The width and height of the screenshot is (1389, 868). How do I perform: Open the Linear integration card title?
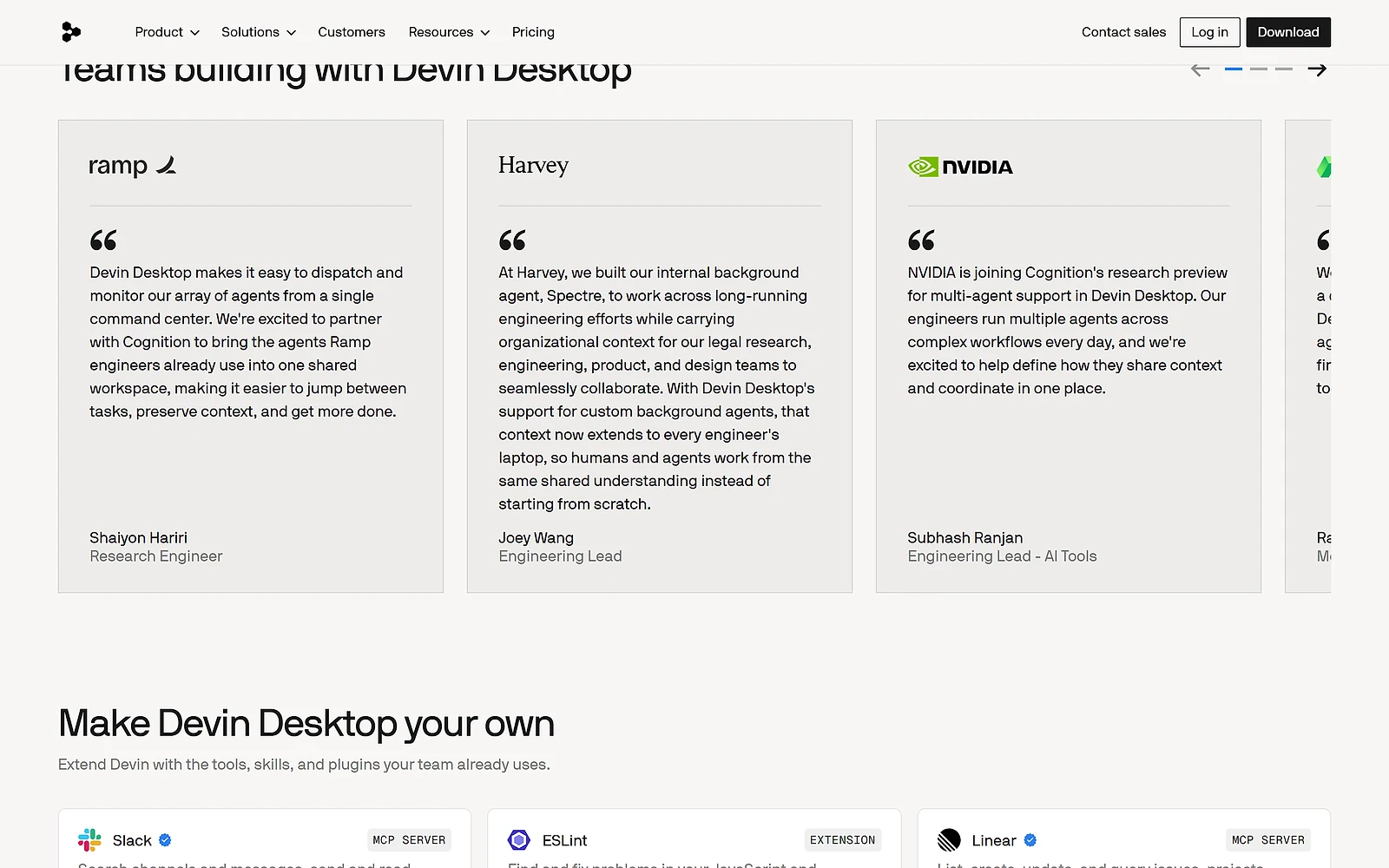pyautogui.click(x=994, y=840)
